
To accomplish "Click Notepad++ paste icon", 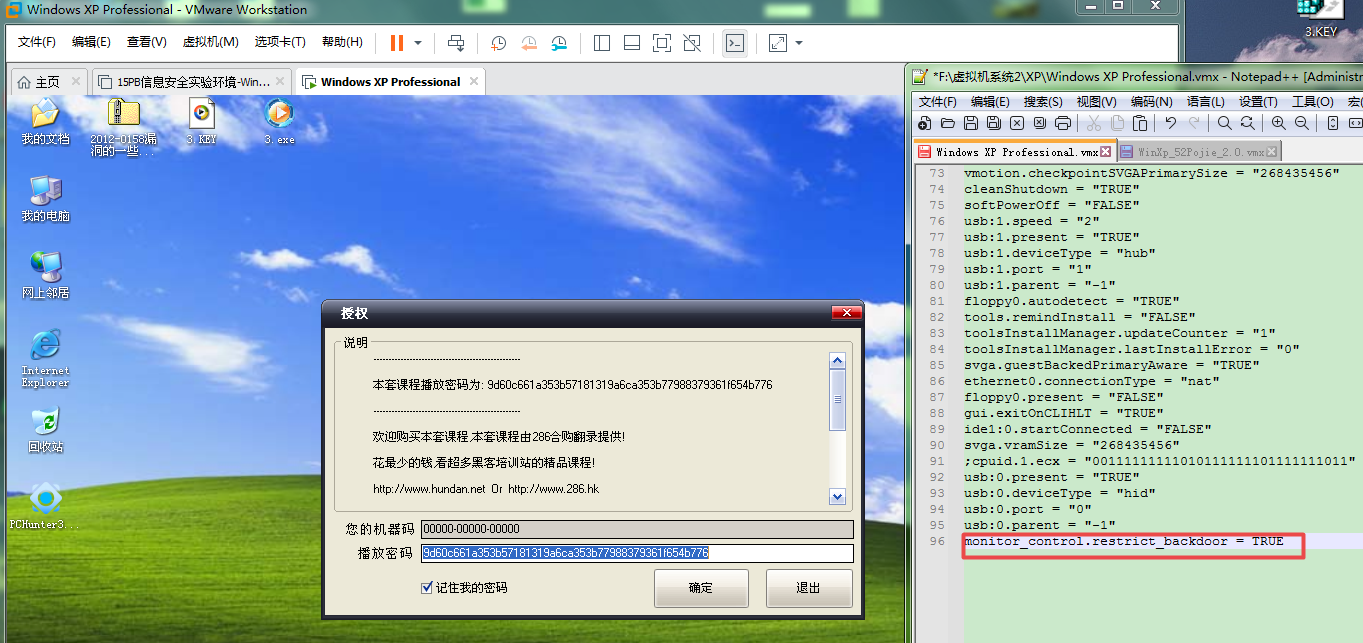I will [x=1140, y=123].
